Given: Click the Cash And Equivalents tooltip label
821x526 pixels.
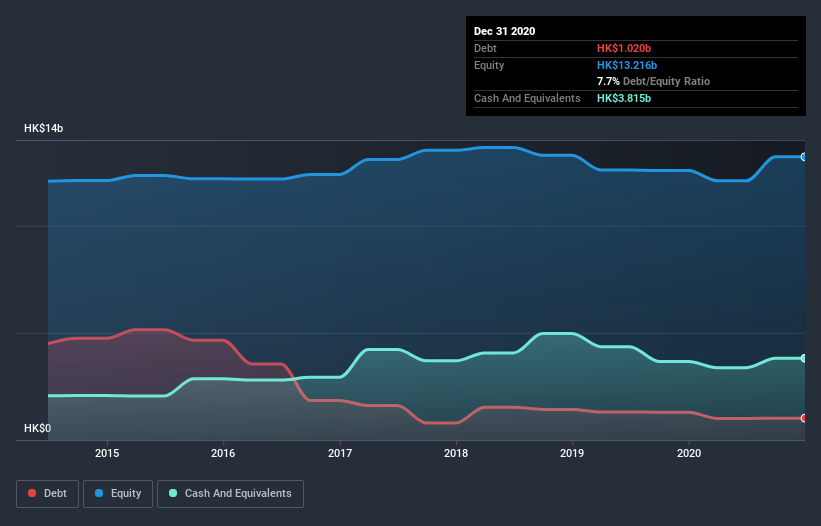Looking at the screenshot, I should pyautogui.click(x=527, y=98).
